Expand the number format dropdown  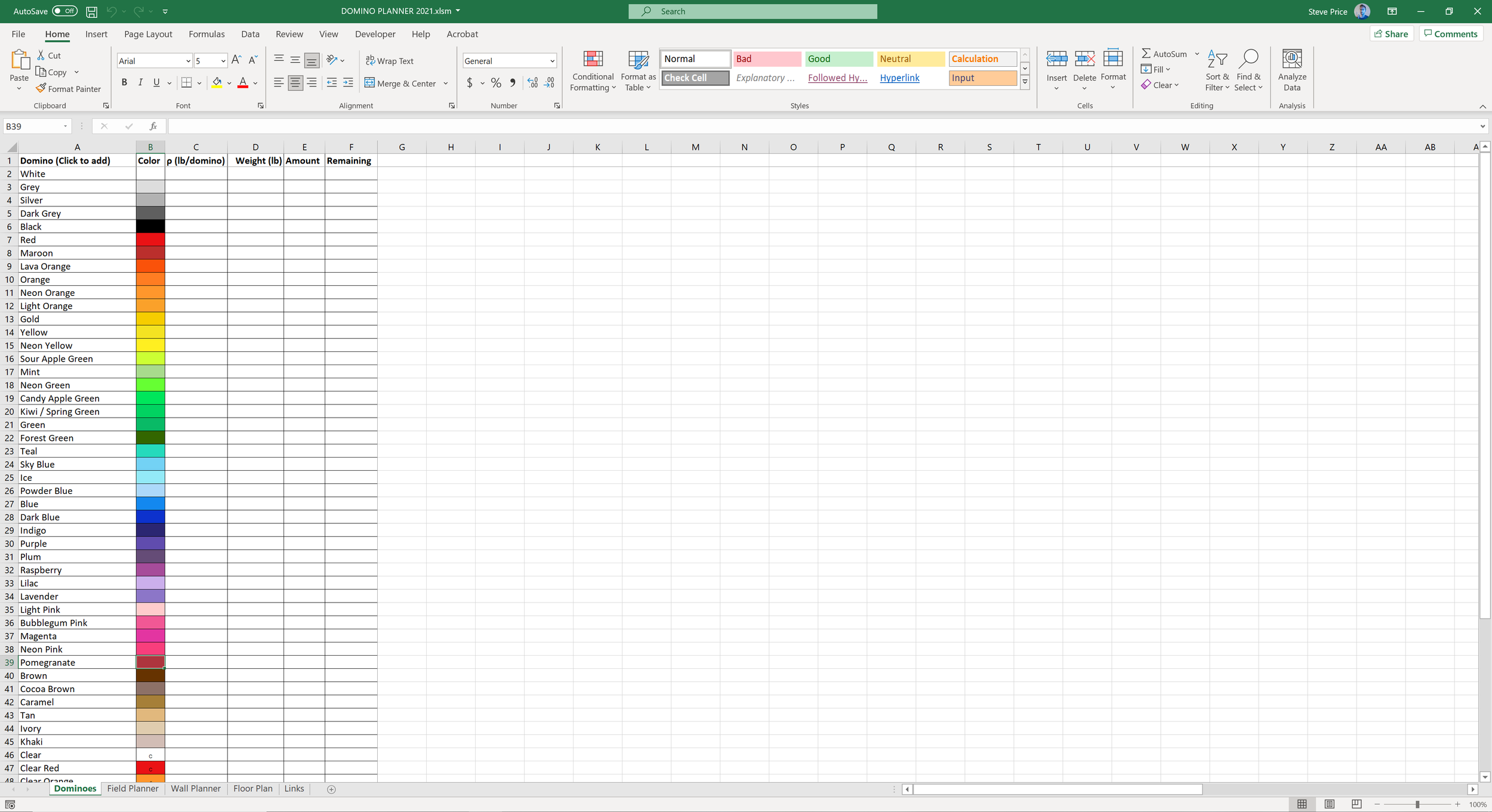552,61
